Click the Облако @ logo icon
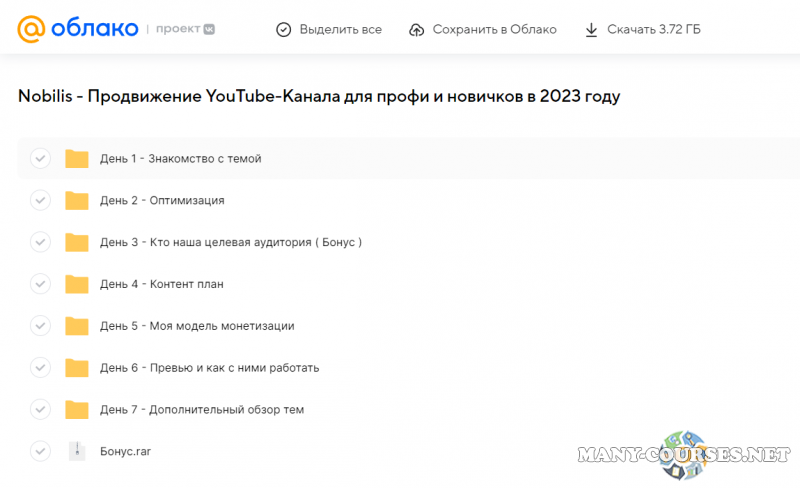Image resolution: width=800 pixels, height=488 pixels. point(32,29)
